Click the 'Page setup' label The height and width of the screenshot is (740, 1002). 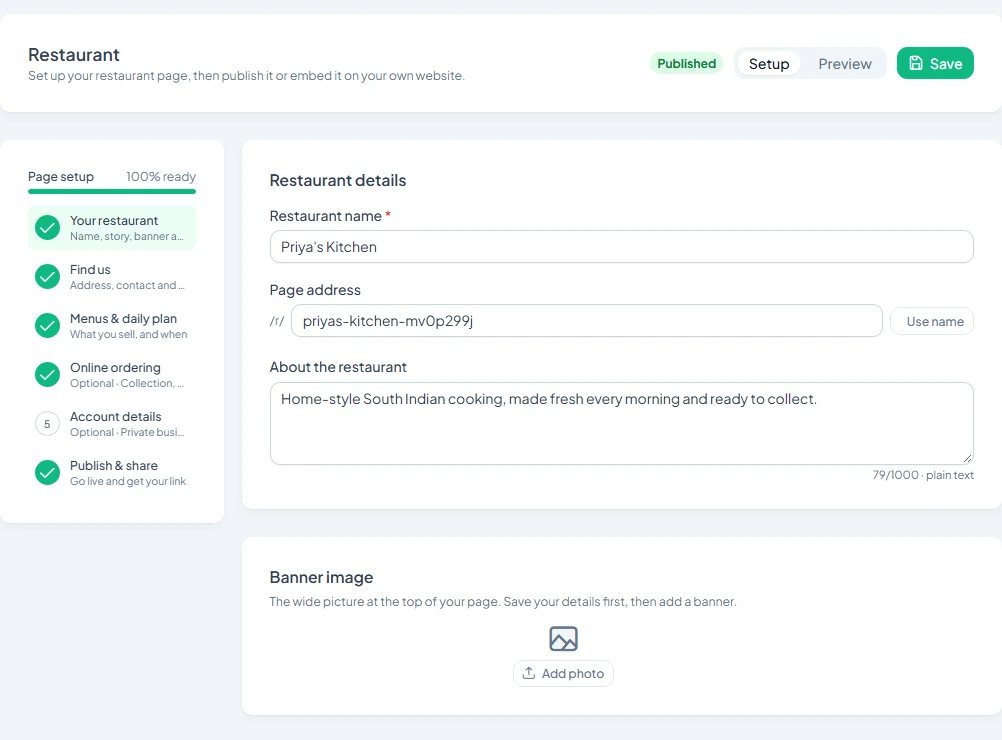tap(61, 176)
